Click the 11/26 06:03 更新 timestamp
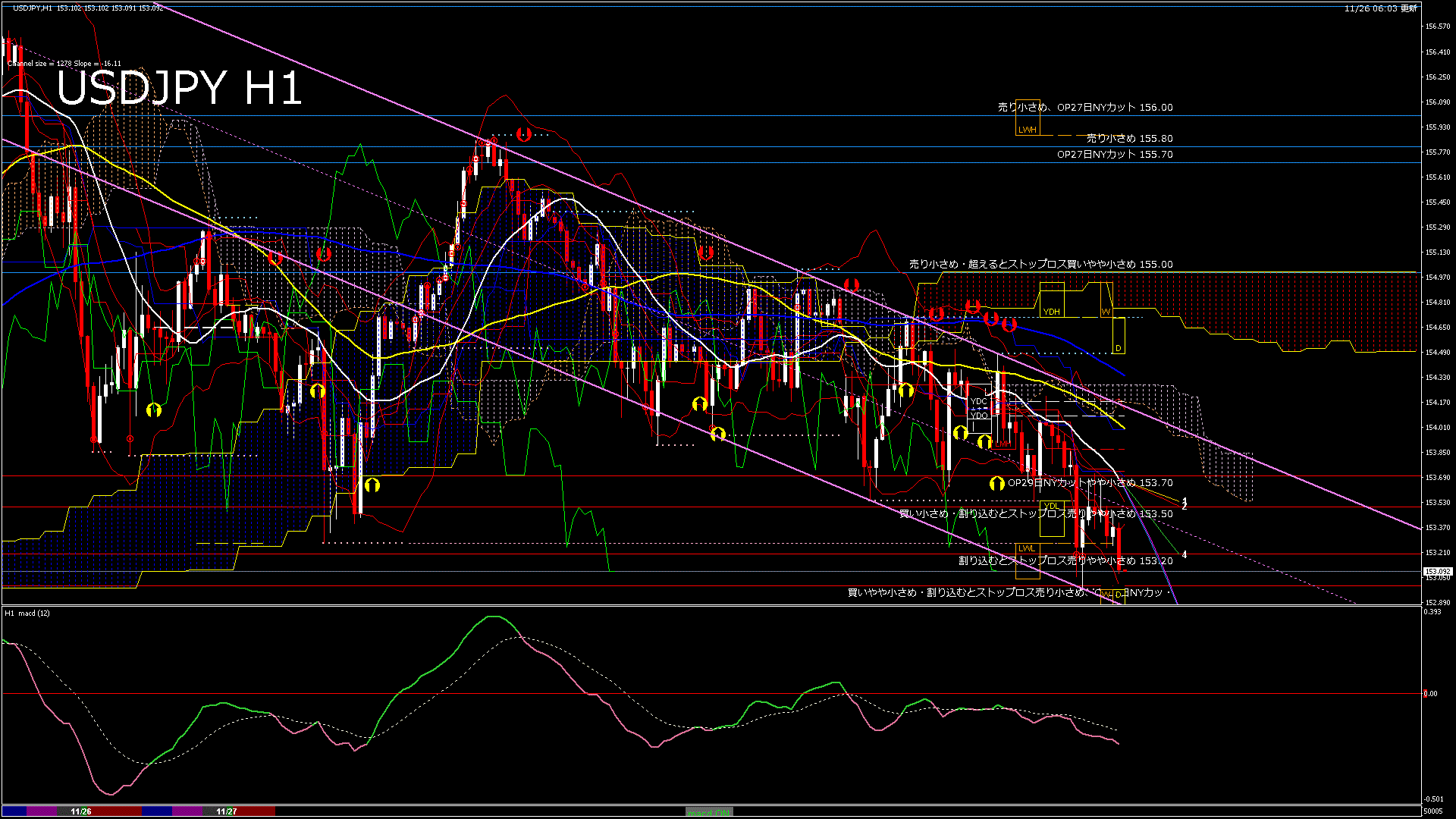The image size is (1456, 819). (1380, 8)
